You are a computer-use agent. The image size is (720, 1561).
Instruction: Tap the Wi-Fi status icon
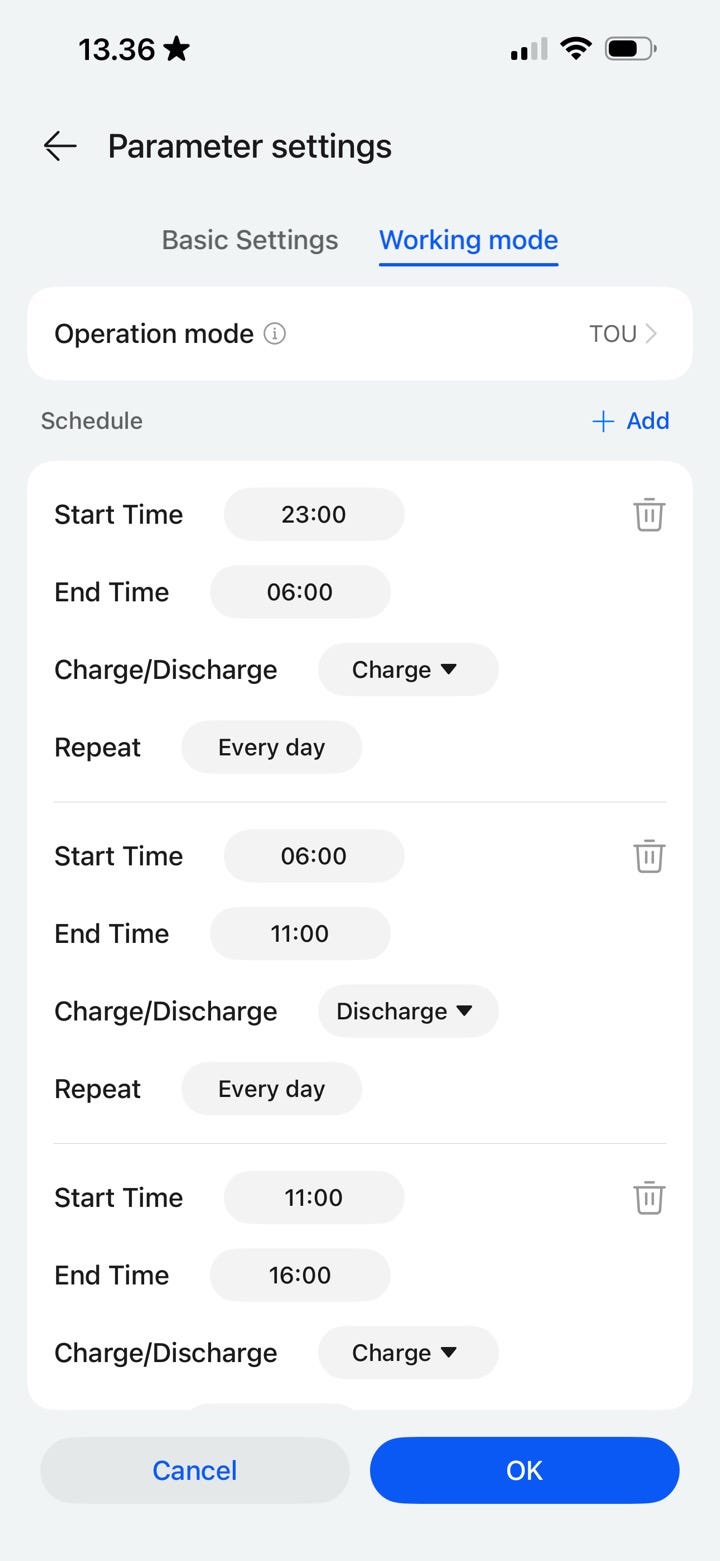575,48
